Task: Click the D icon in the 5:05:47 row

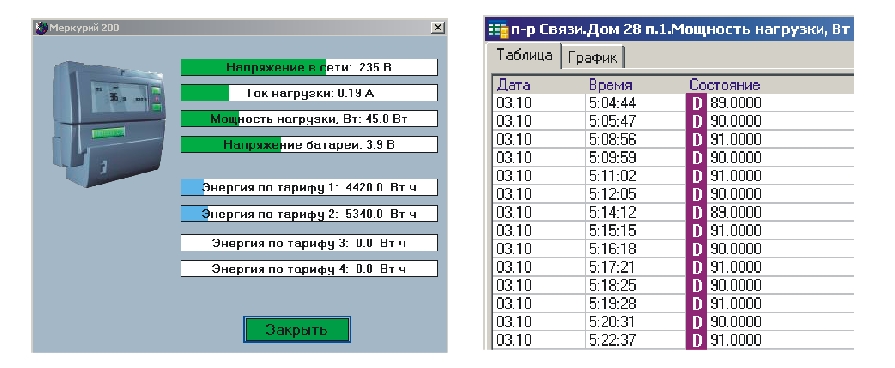Action: coord(696,122)
